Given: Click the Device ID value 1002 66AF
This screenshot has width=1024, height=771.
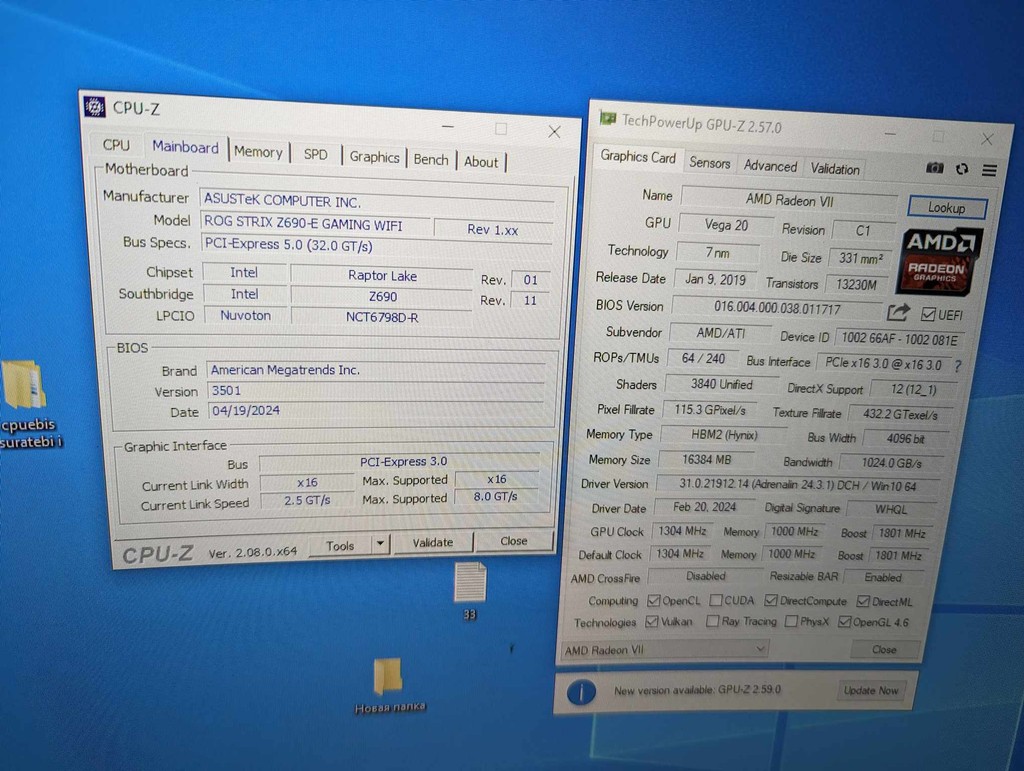Looking at the screenshot, I should [x=899, y=339].
